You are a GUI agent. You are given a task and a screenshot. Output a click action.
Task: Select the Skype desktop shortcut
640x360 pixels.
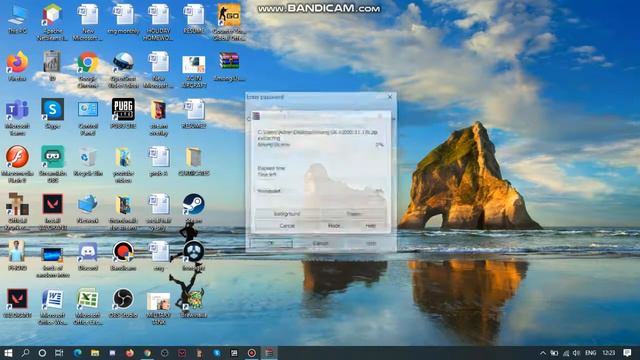point(52,113)
